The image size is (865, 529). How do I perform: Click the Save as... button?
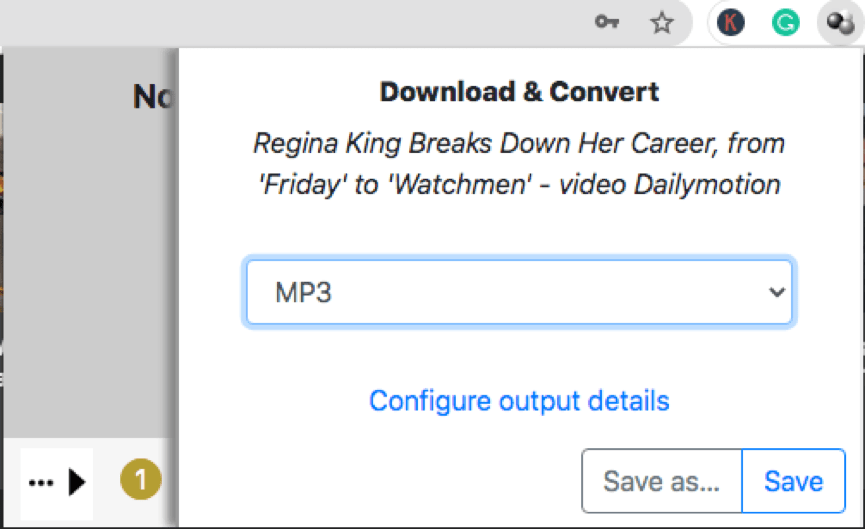661,481
